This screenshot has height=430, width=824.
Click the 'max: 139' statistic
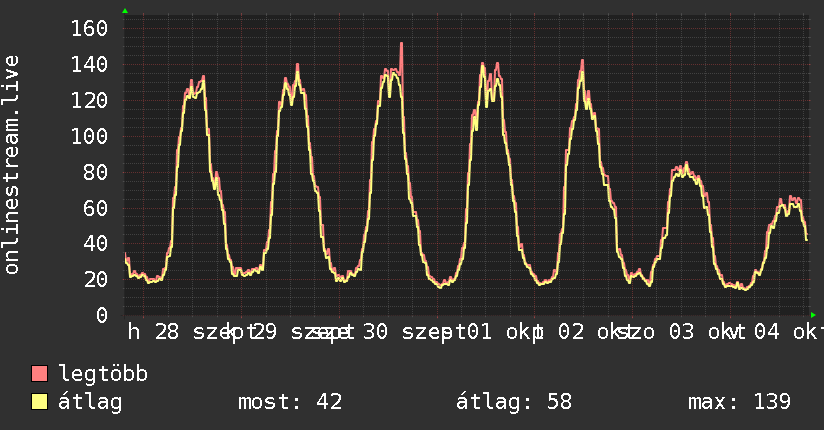coord(739,402)
